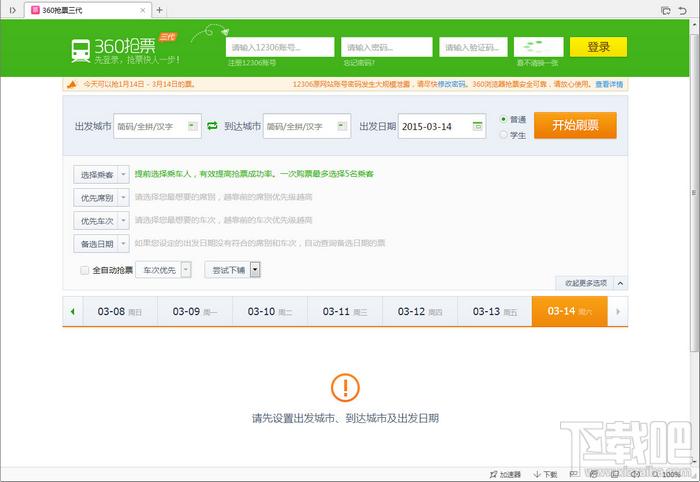Click the restore closed tab undo icon
The height and width of the screenshot is (482, 700).
click(683, 10)
